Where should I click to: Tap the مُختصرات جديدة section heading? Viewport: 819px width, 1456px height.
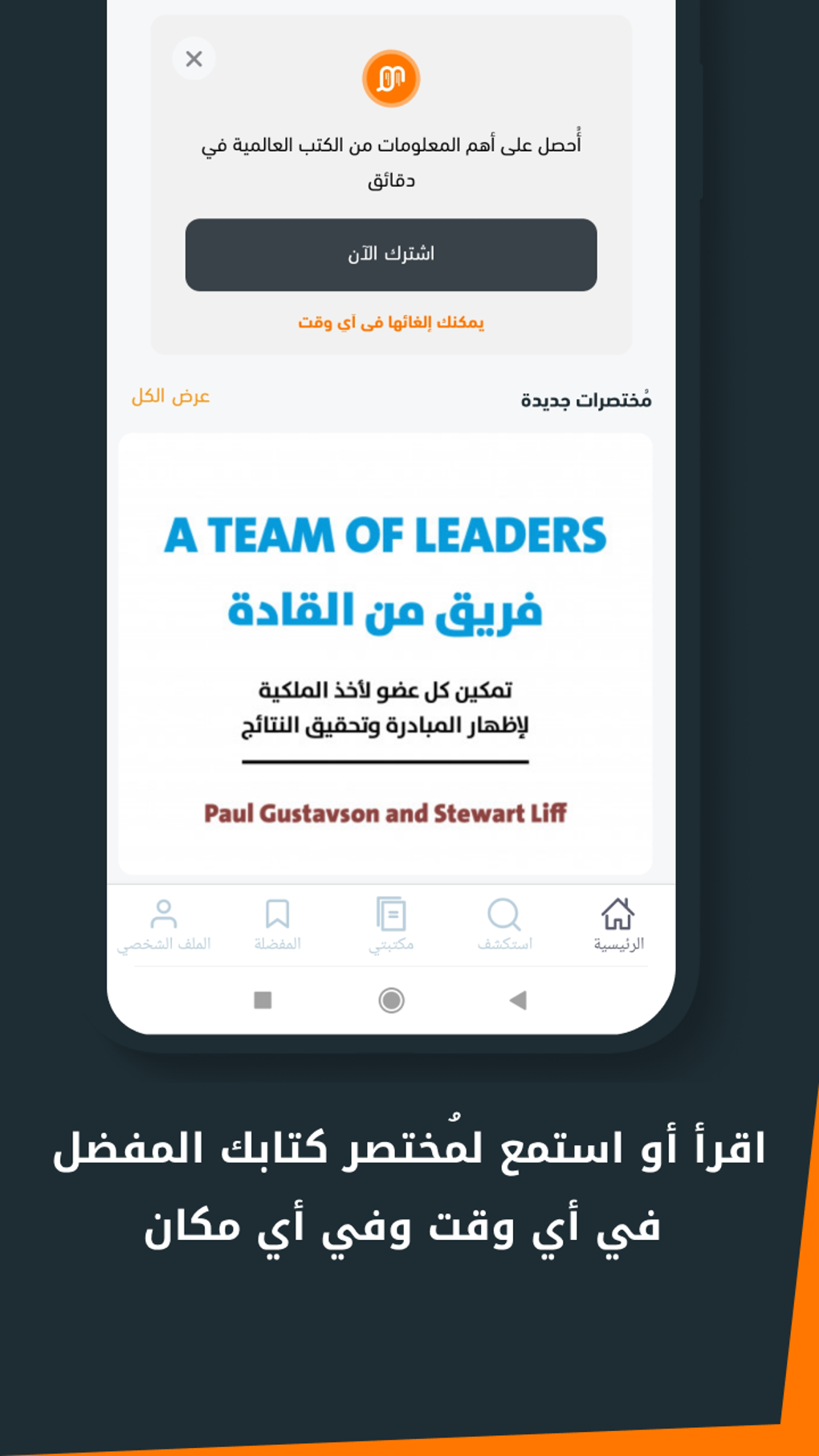point(586,399)
